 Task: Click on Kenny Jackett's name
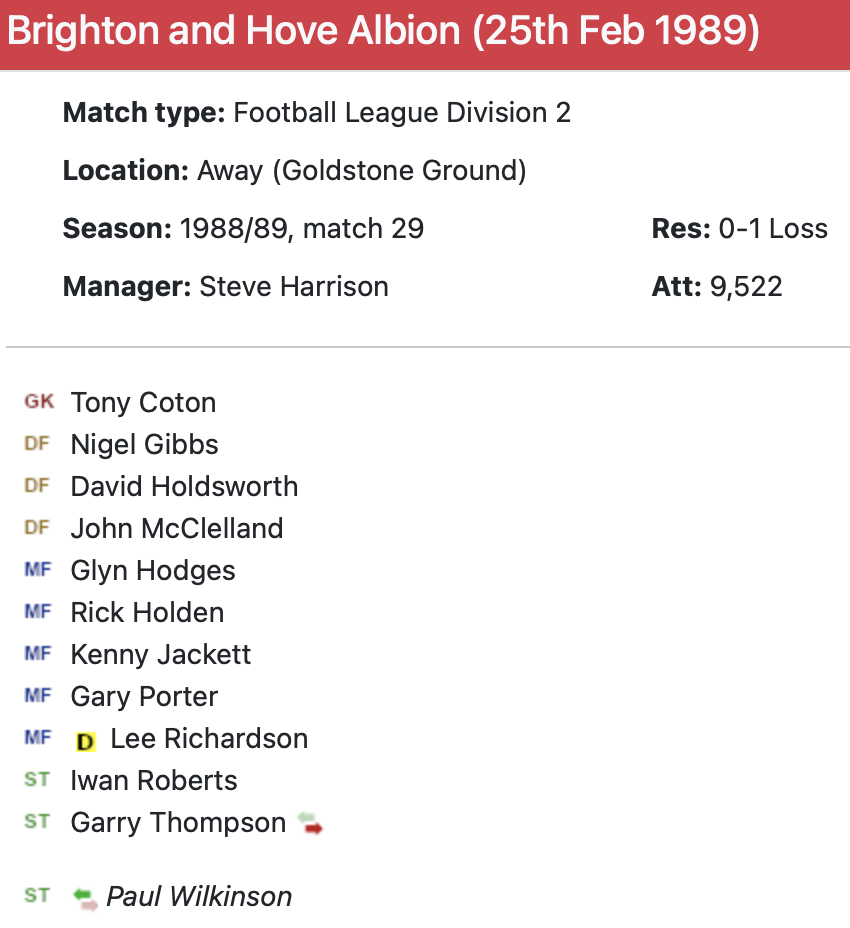tap(160, 655)
